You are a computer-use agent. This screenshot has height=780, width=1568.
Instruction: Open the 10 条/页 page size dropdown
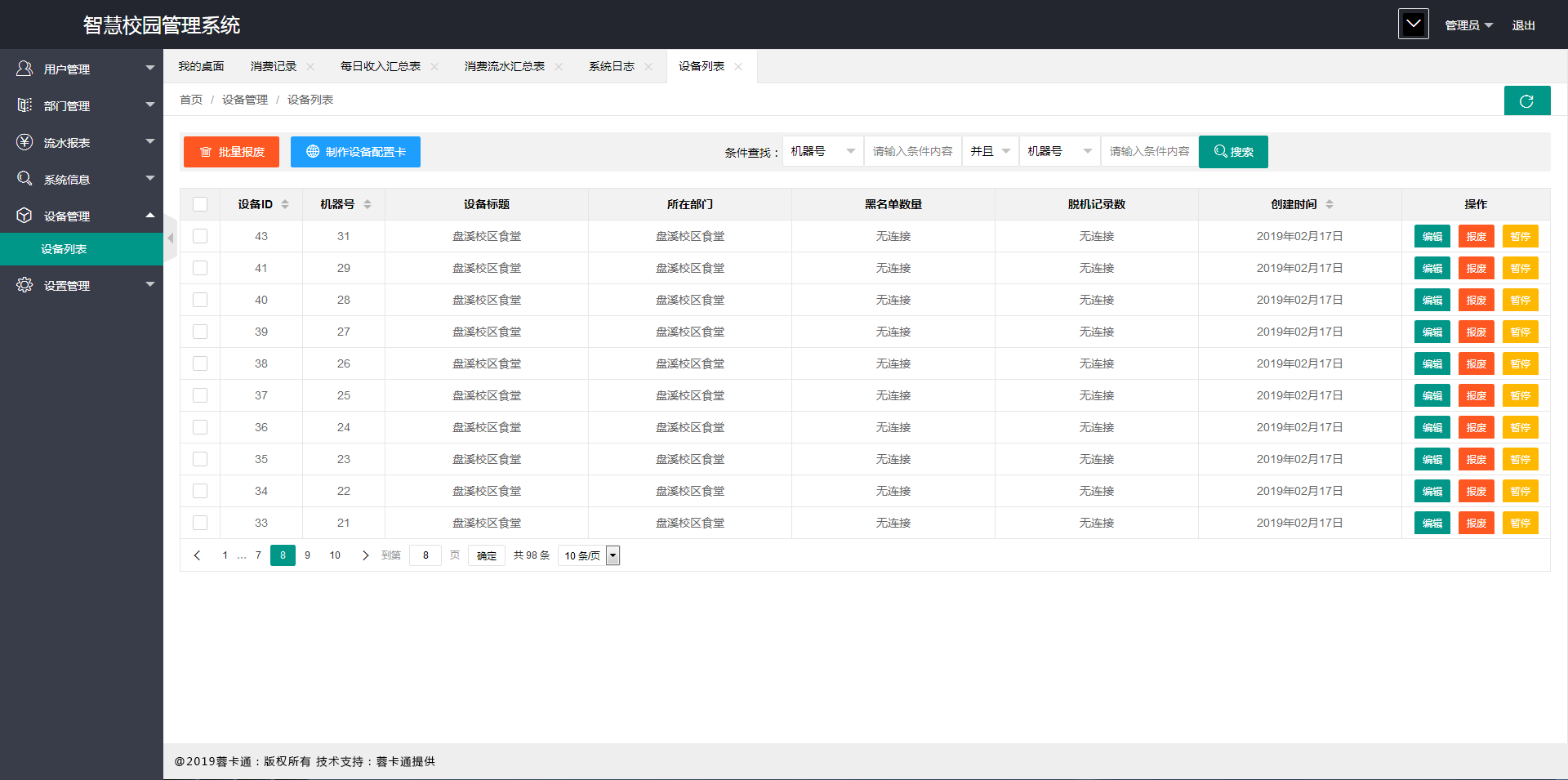click(x=590, y=555)
